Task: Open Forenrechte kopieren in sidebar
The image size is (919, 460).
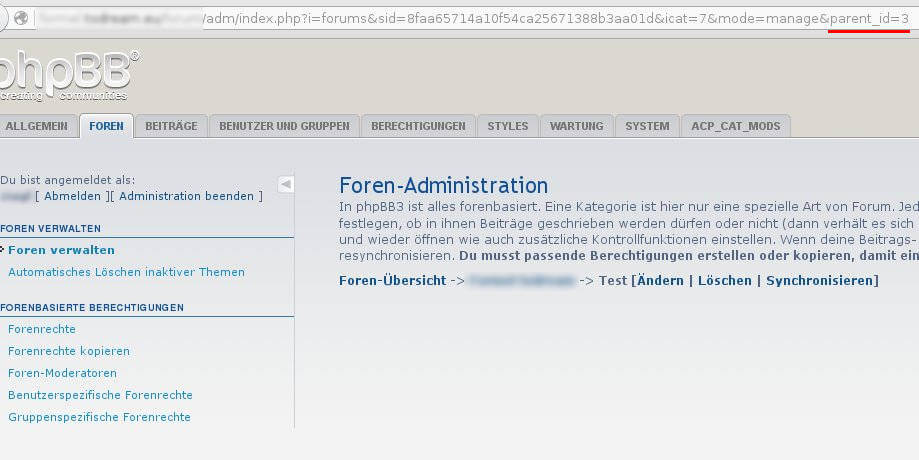Action: (69, 351)
